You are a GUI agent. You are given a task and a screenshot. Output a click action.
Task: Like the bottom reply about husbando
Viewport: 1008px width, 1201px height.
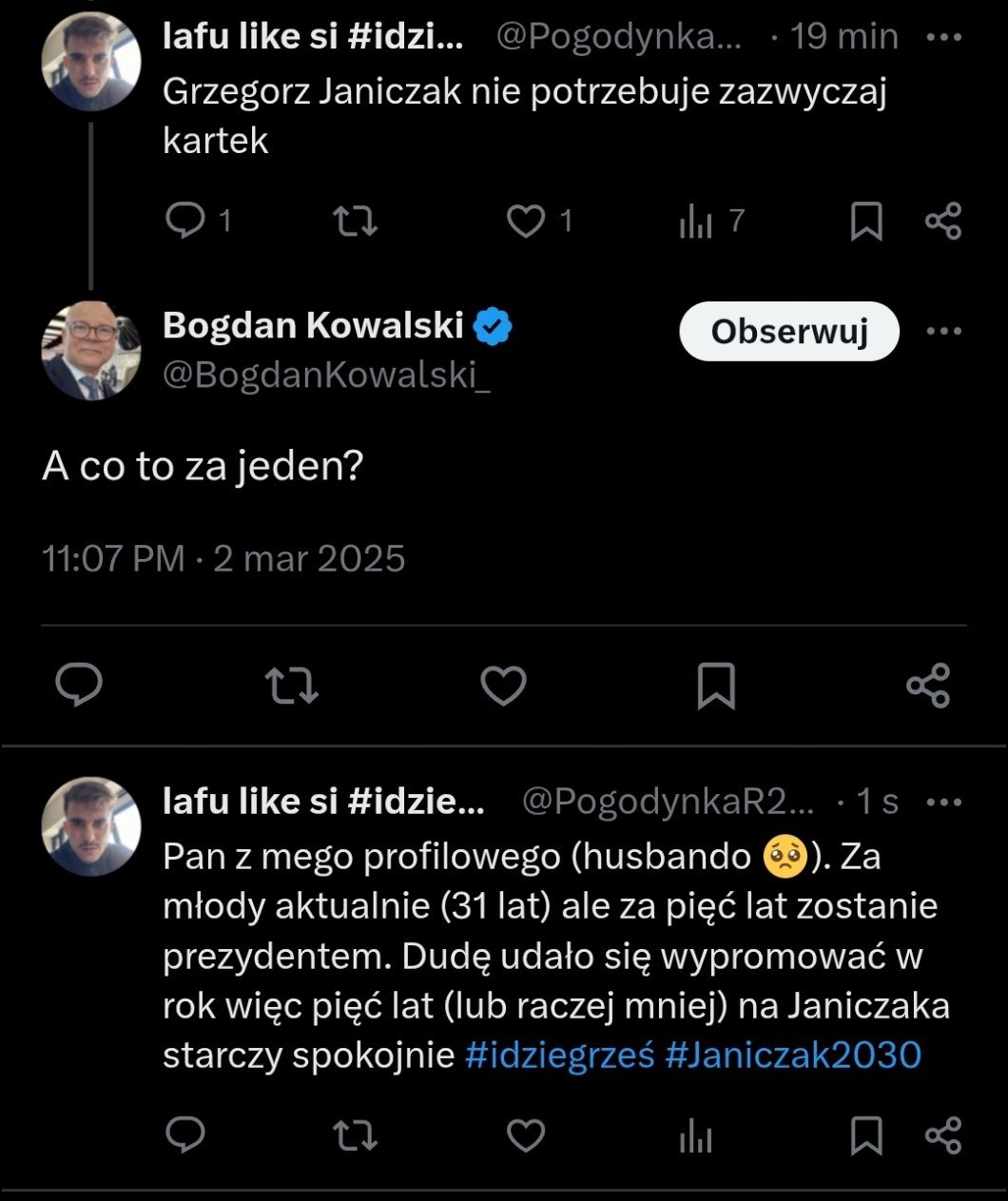pos(525,1135)
